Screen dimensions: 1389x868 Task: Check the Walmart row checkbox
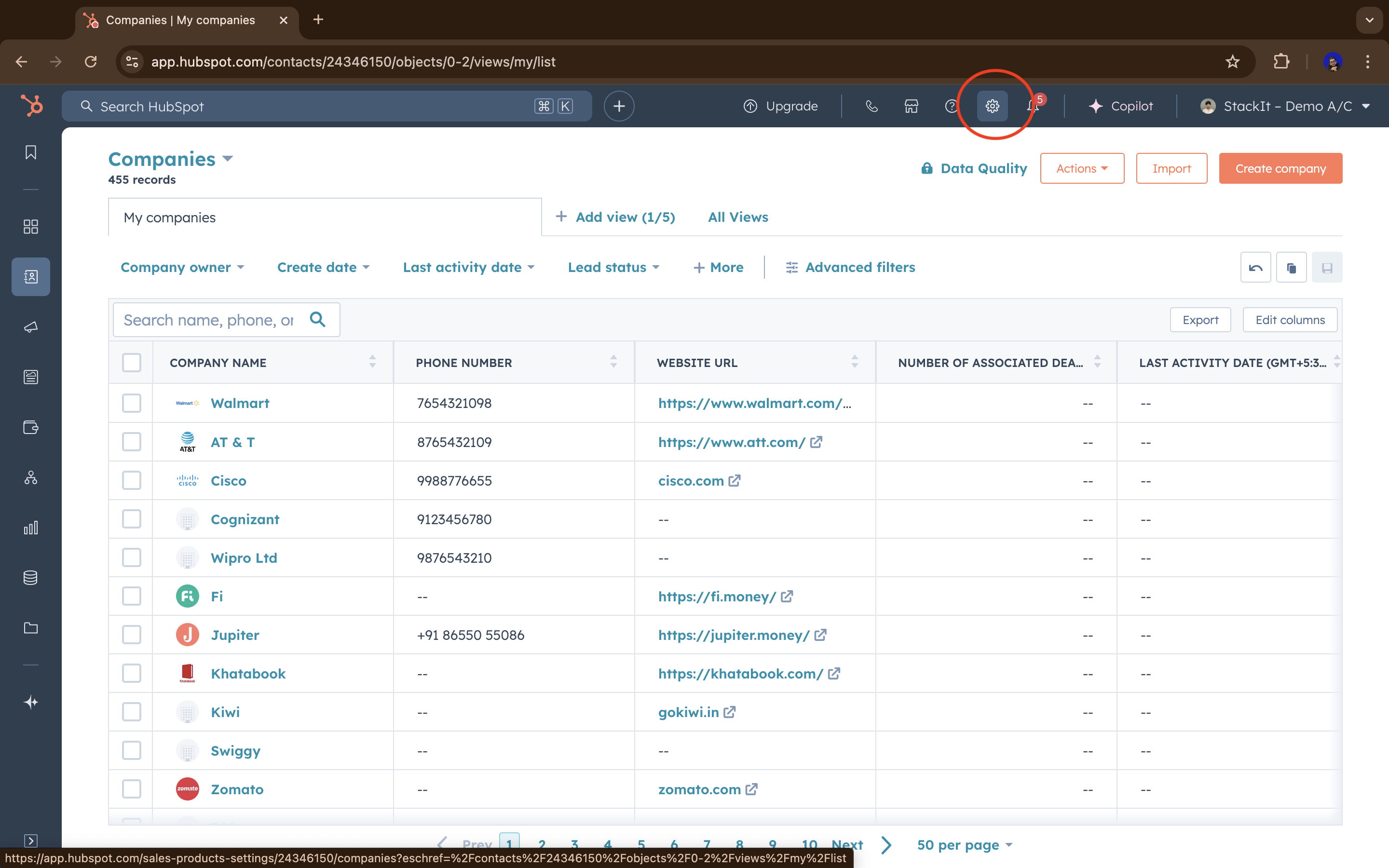click(x=132, y=403)
